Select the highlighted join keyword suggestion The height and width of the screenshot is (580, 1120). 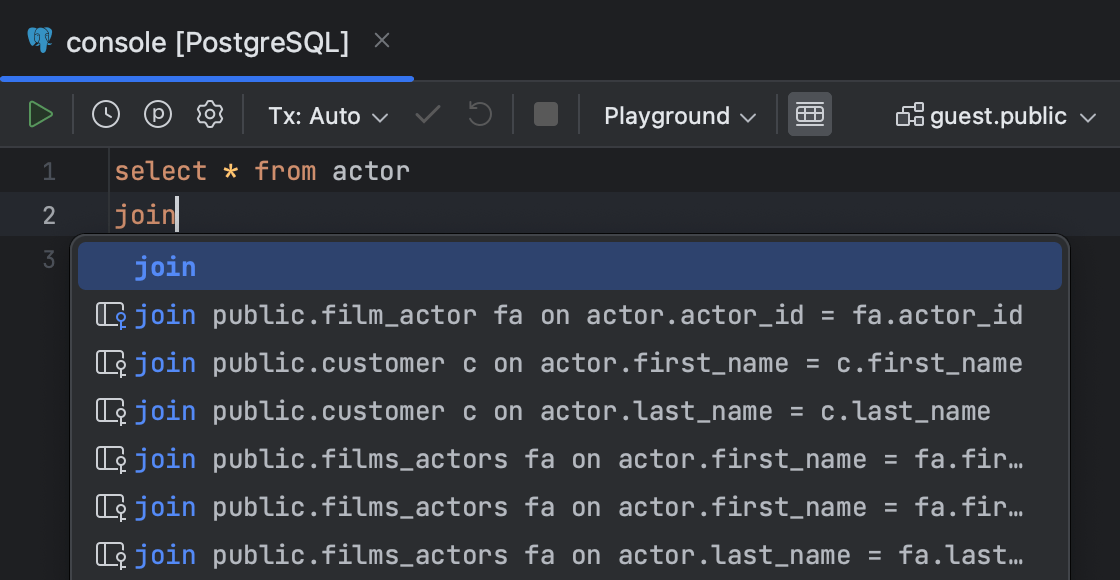[x=165, y=266]
